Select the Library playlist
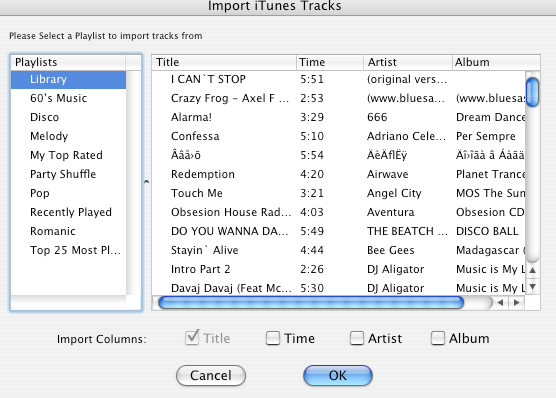This screenshot has width=556, height=398. coord(68,79)
